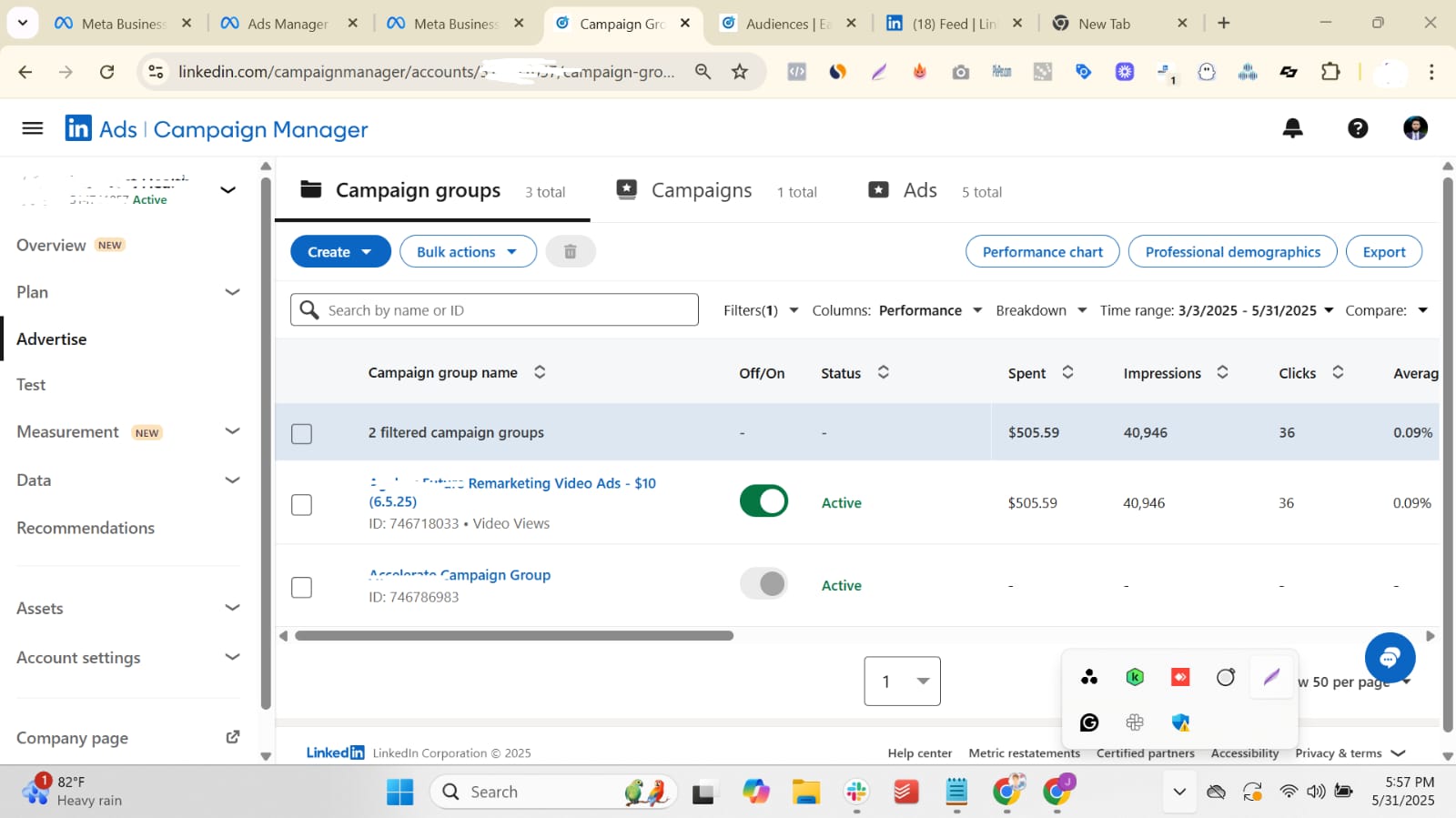Open browser extensions puzzle icon
This screenshot has height=818, width=1456.
tap(1330, 71)
